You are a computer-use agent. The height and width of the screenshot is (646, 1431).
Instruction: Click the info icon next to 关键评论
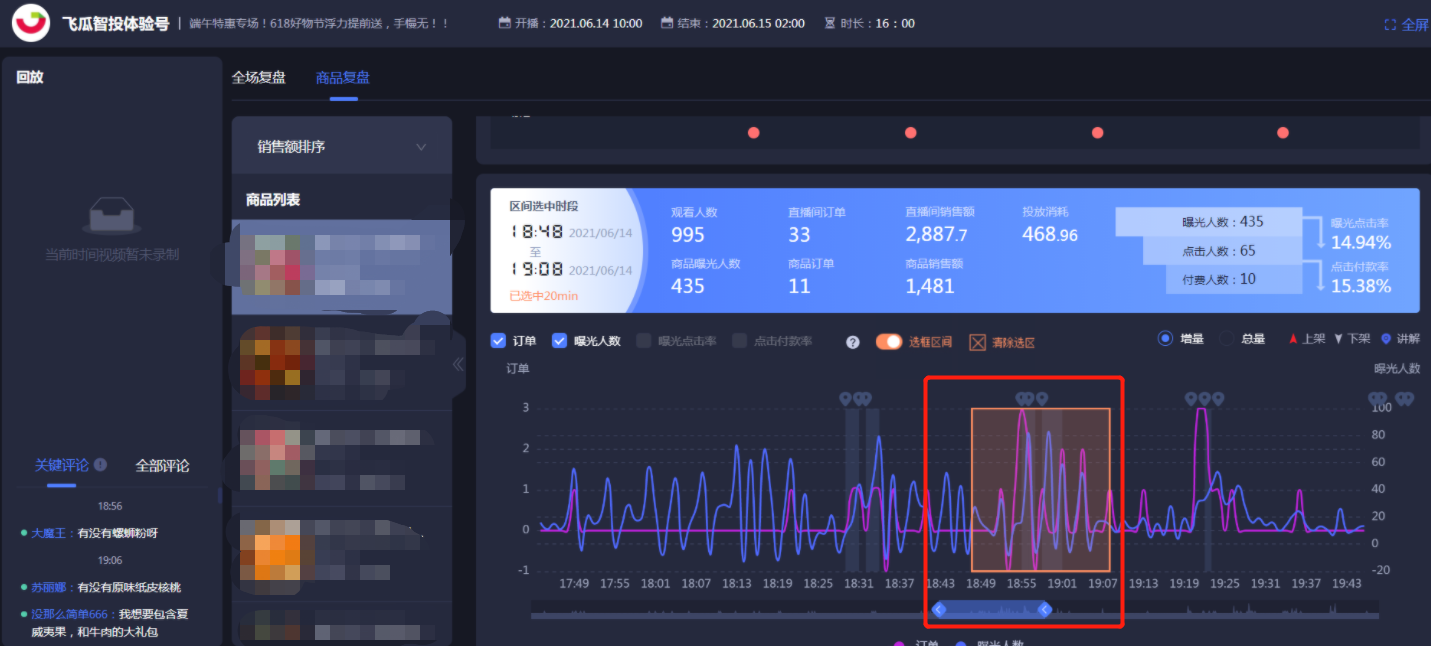point(100,465)
